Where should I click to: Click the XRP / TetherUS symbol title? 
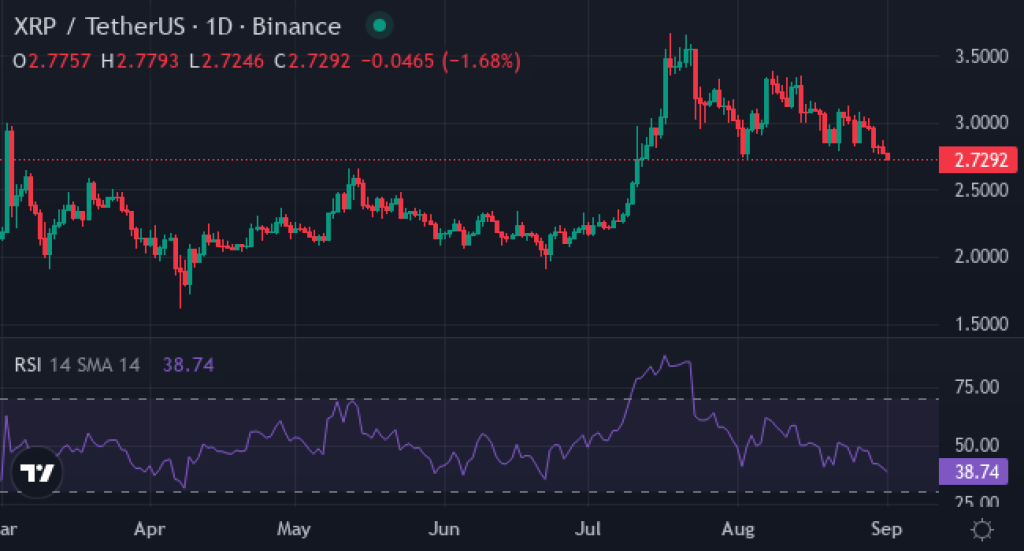(x=177, y=26)
